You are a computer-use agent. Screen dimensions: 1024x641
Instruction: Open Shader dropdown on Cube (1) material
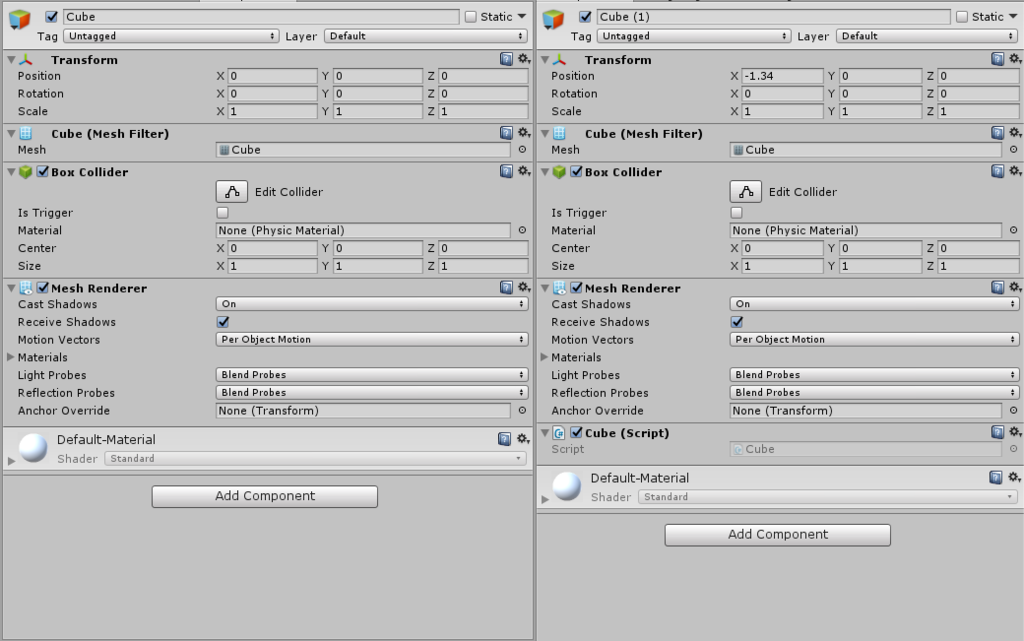(x=828, y=497)
